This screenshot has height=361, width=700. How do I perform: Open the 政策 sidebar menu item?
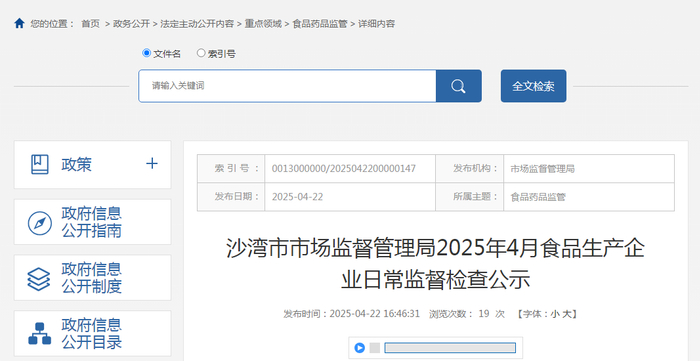tap(92, 165)
